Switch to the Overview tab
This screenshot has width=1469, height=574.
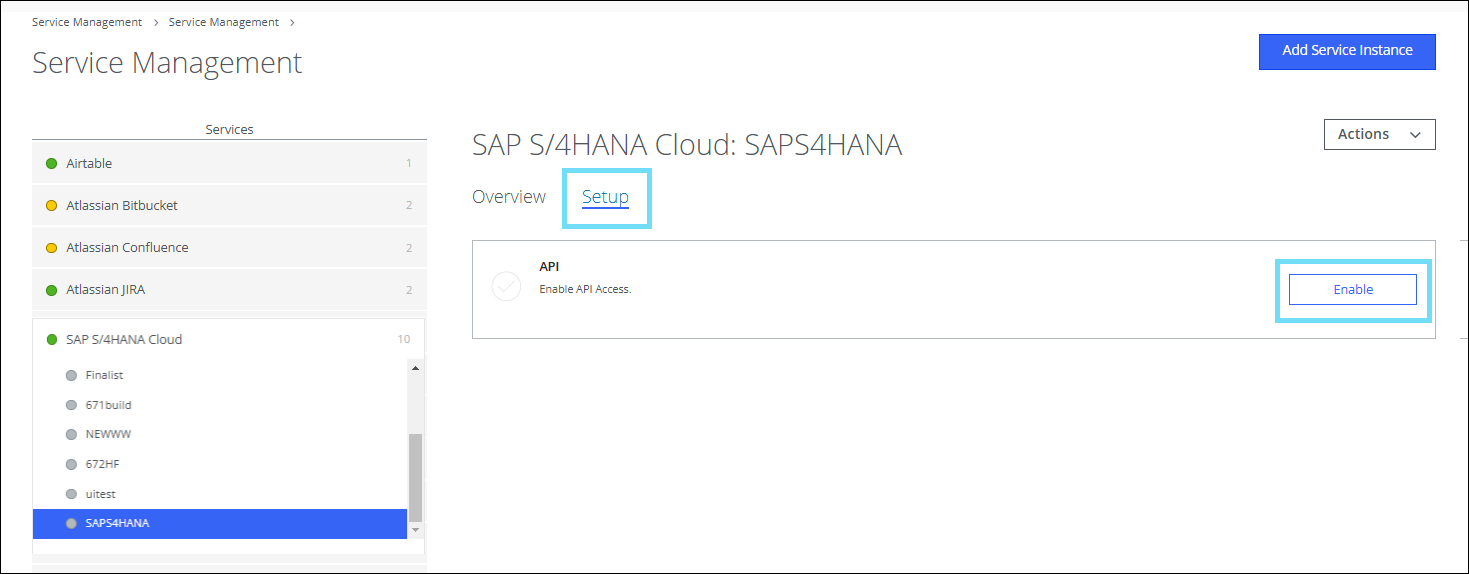509,197
